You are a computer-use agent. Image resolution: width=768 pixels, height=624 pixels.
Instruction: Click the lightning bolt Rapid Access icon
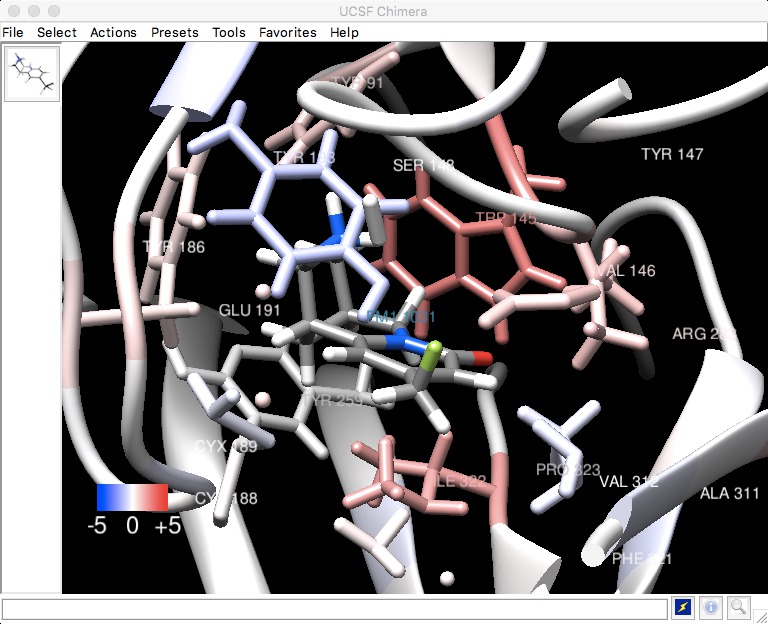pyautogui.click(x=683, y=607)
